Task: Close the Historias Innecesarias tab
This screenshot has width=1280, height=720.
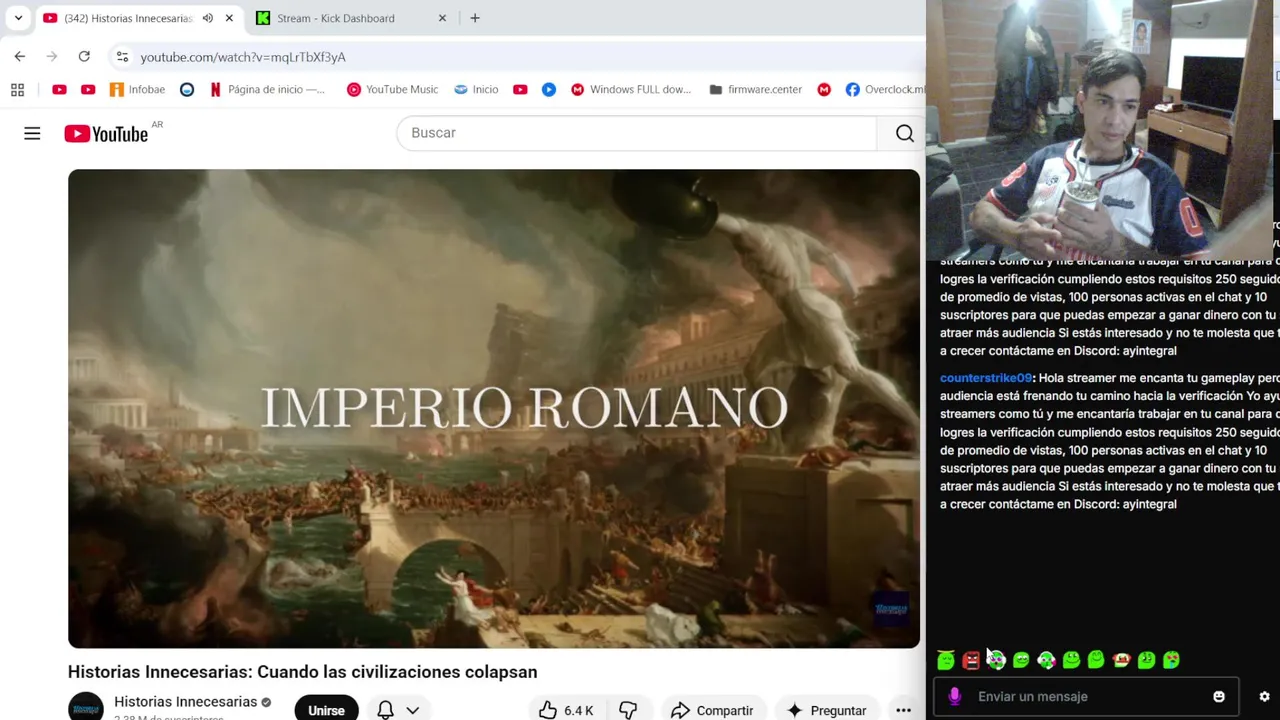Action: (229, 18)
